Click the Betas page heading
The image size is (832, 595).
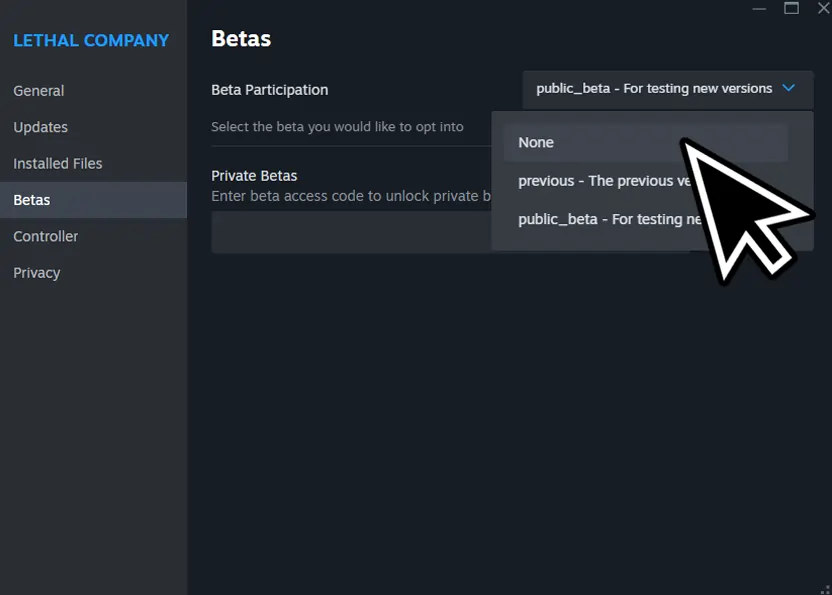pyautogui.click(x=240, y=38)
